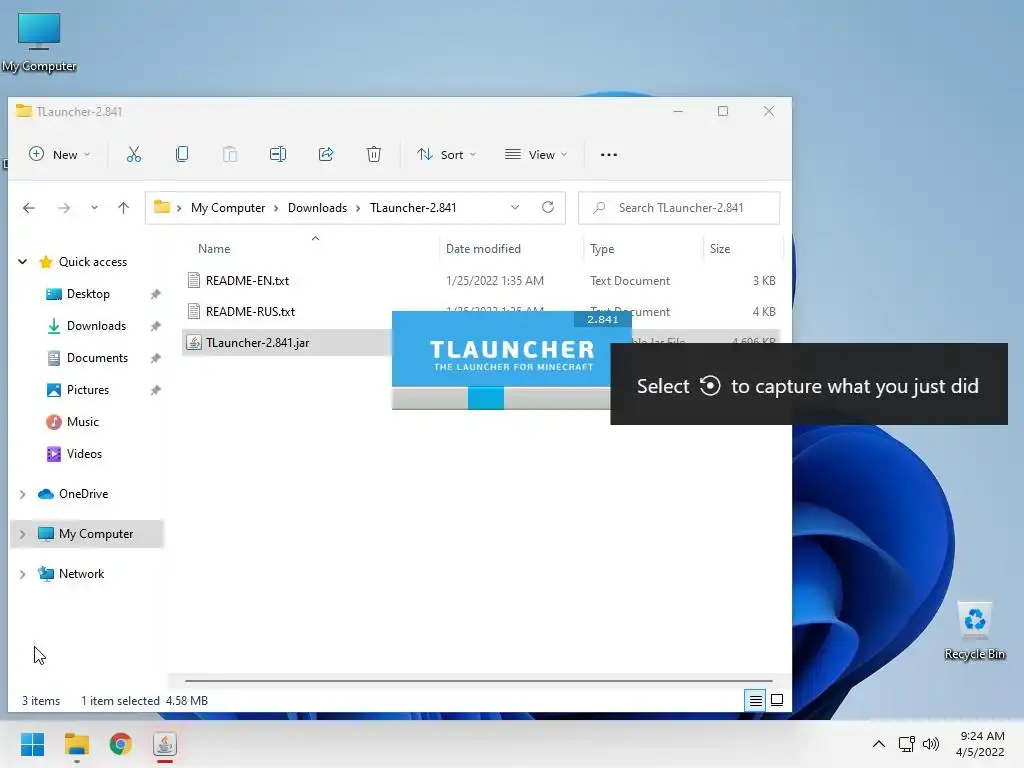1024x768 pixels.
Task: Open Downloads in Quick access
Action: [x=96, y=326]
